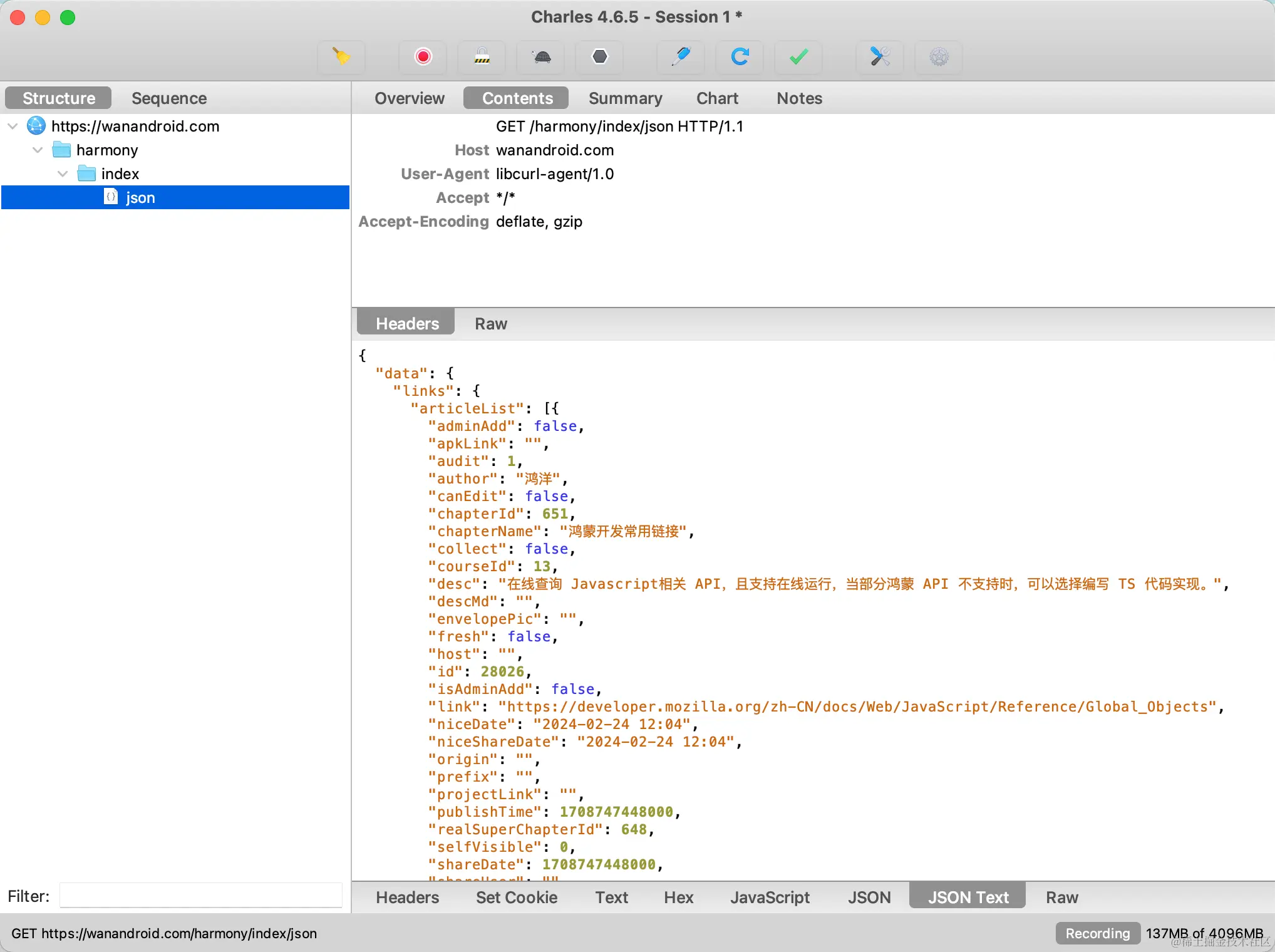1275x952 pixels.
Task: Click the green checkmark validate icon
Action: tap(798, 57)
